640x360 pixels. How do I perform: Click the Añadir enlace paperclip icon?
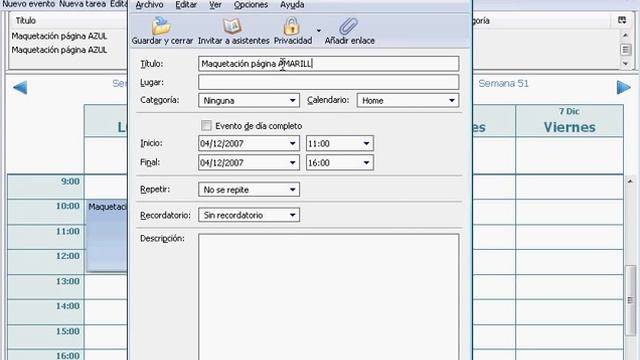pos(348,26)
